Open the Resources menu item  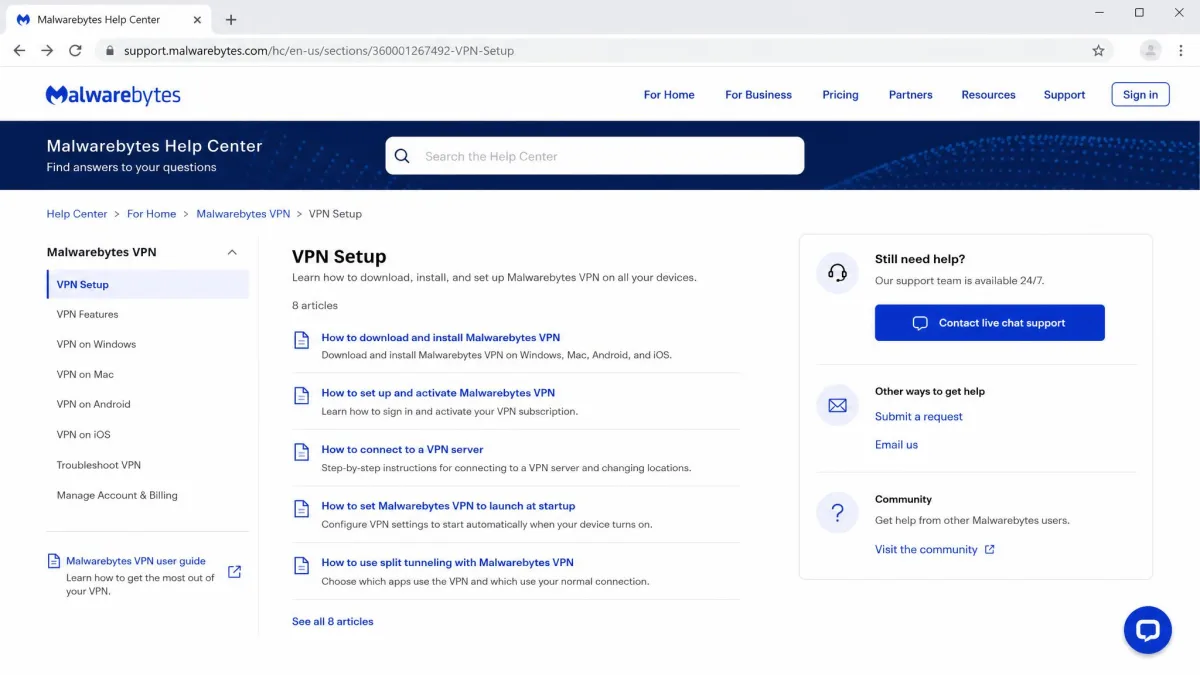click(988, 95)
